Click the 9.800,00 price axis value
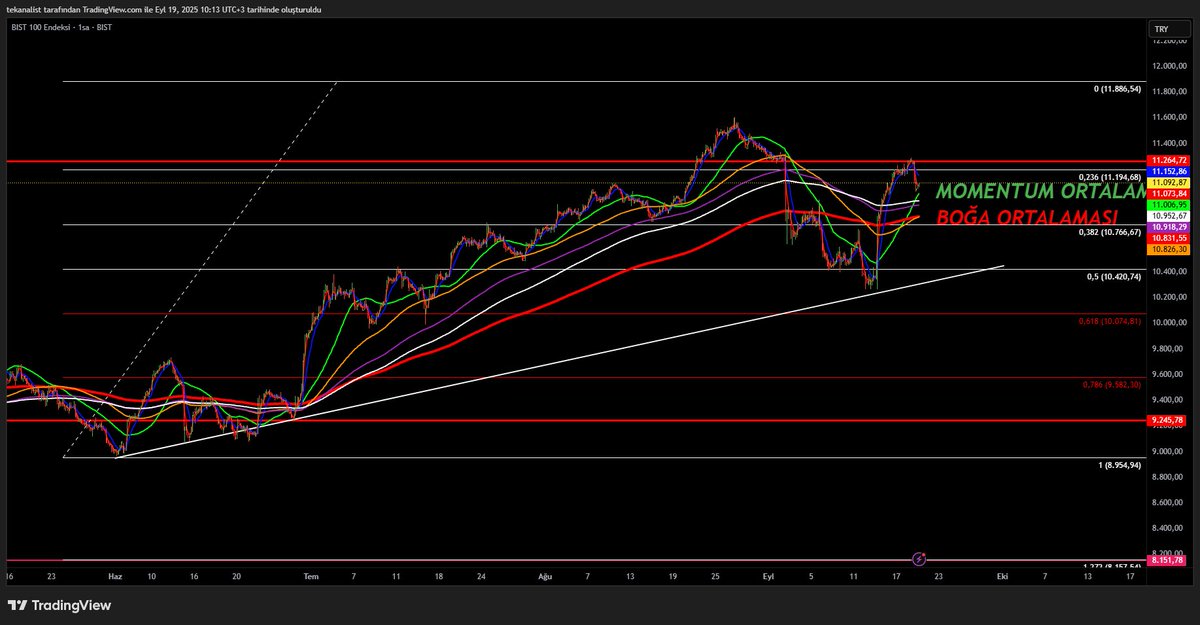Screen dimensions: 1200x625 1168,348
